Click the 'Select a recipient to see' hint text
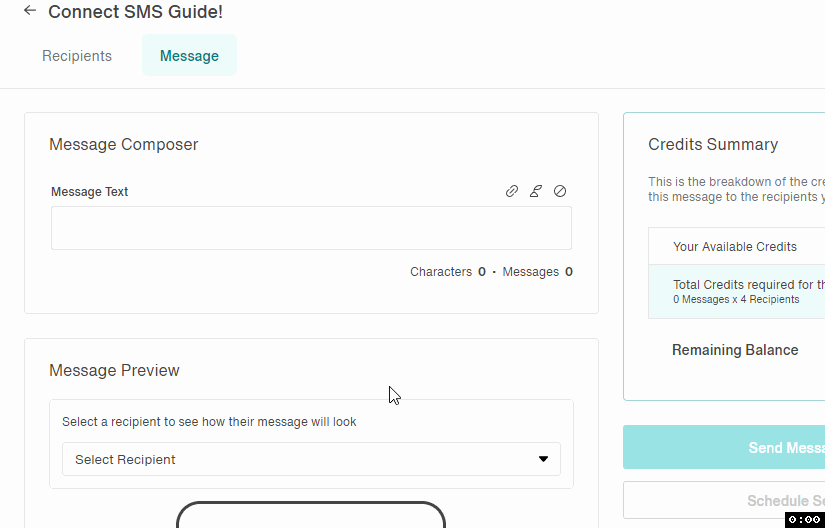 tap(209, 422)
